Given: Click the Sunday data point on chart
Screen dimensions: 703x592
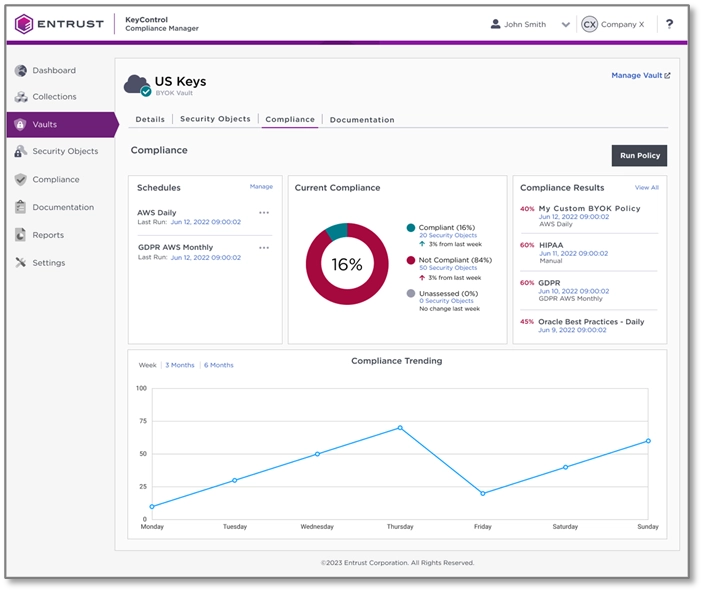Looking at the screenshot, I should tap(648, 441).
